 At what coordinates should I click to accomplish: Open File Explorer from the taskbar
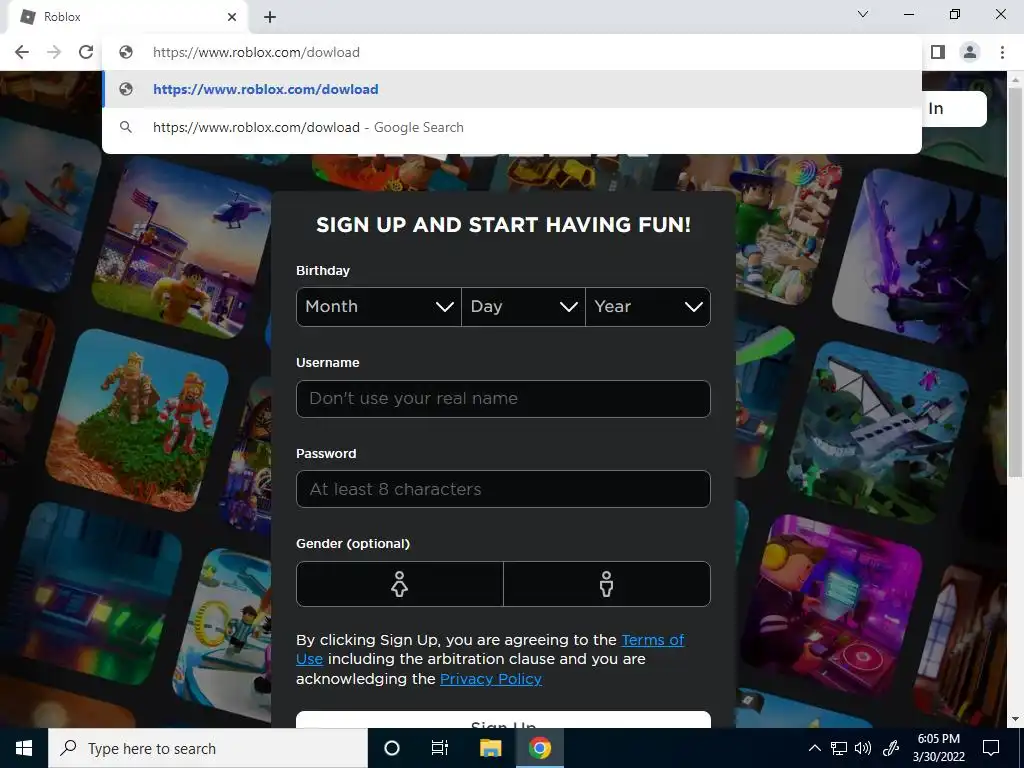[x=490, y=748]
